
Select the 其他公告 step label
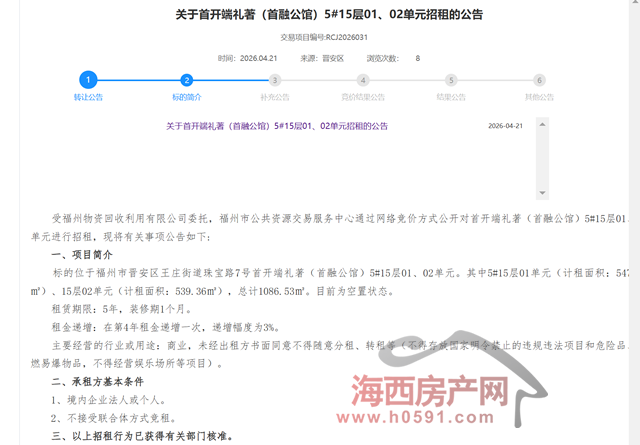coord(540,97)
